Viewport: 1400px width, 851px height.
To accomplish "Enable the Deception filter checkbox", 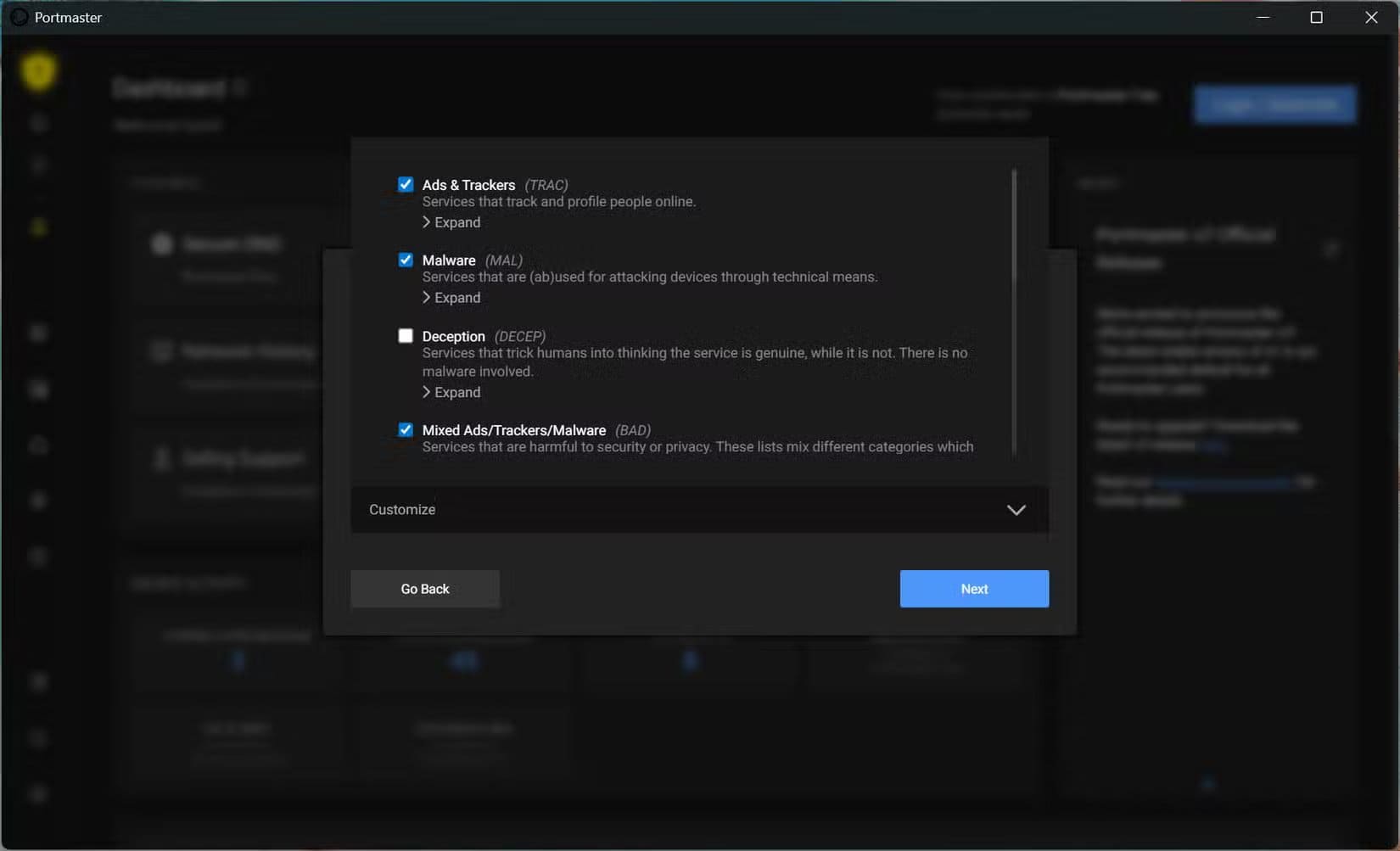I will [x=406, y=336].
